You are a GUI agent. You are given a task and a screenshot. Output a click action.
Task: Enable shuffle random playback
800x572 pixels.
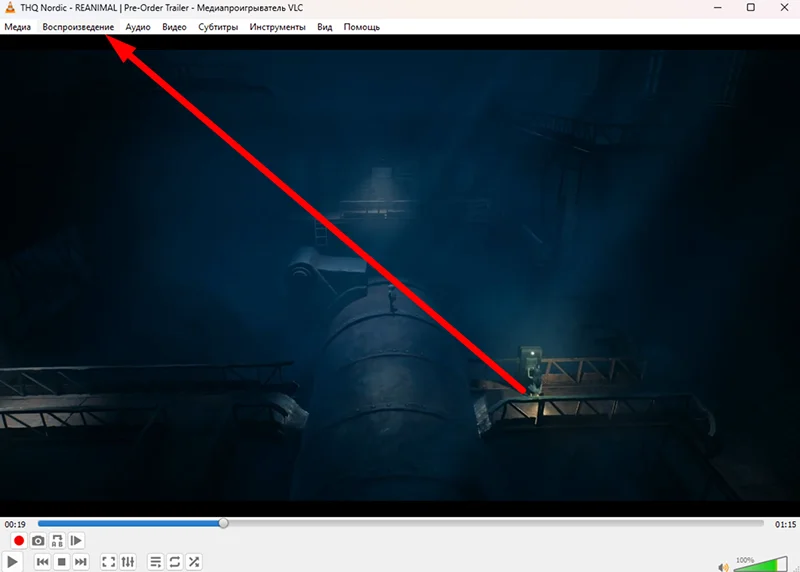click(194, 562)
